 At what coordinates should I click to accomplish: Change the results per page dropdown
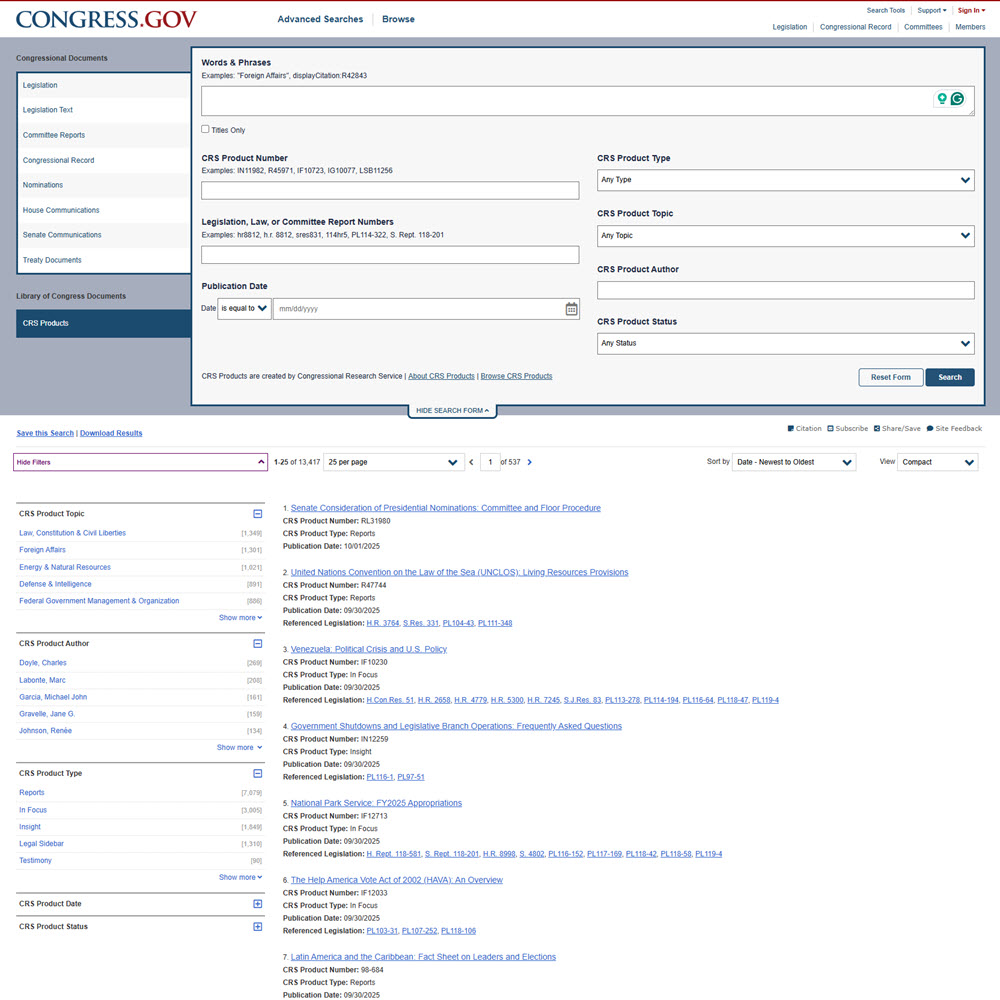coord(392,462)
